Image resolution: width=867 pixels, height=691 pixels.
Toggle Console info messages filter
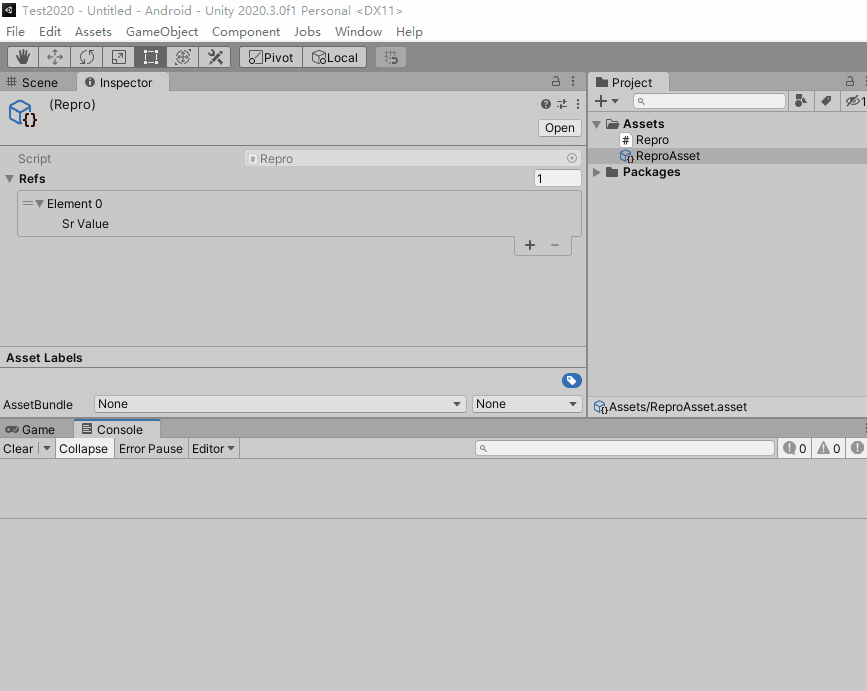point(795,448)
